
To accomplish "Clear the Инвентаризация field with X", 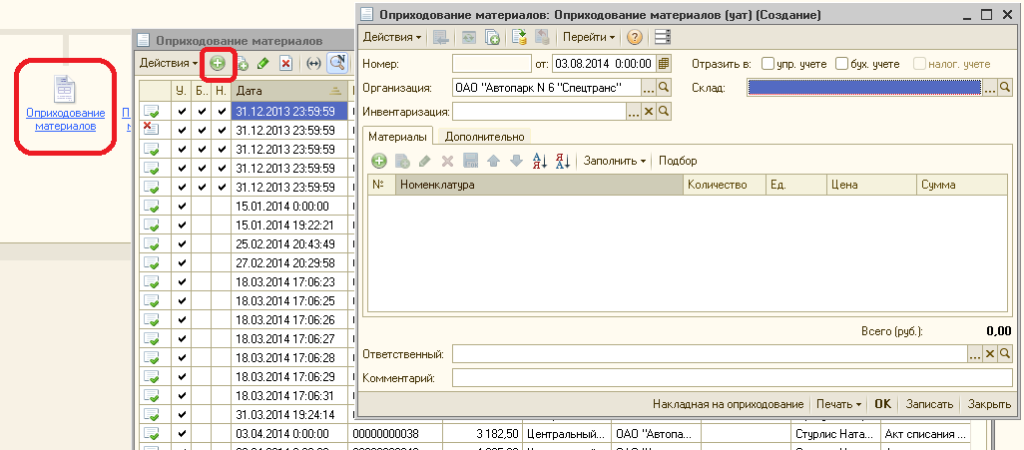I will click(x=648, y=112).
